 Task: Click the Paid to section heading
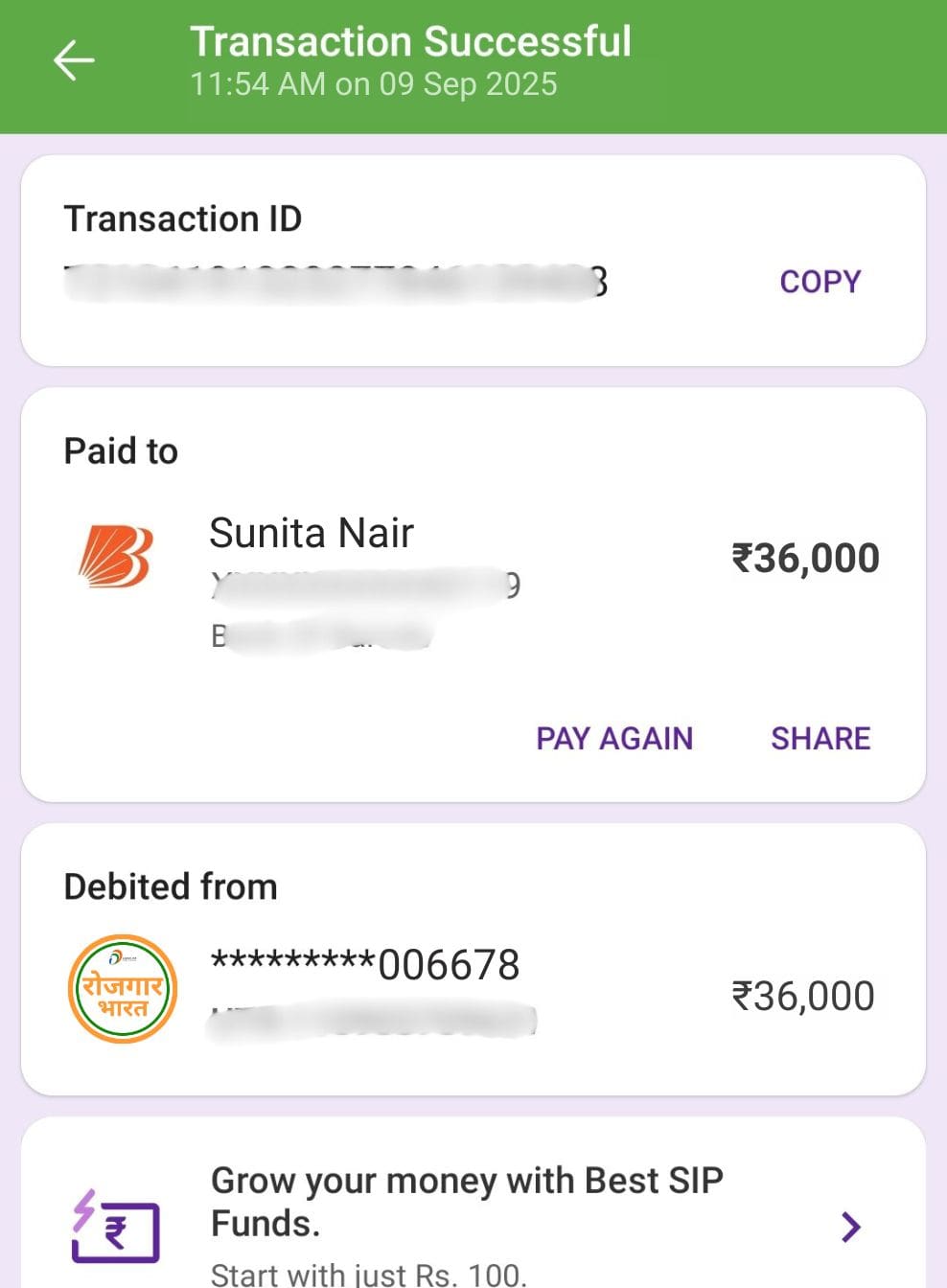[x=121, y=450]
